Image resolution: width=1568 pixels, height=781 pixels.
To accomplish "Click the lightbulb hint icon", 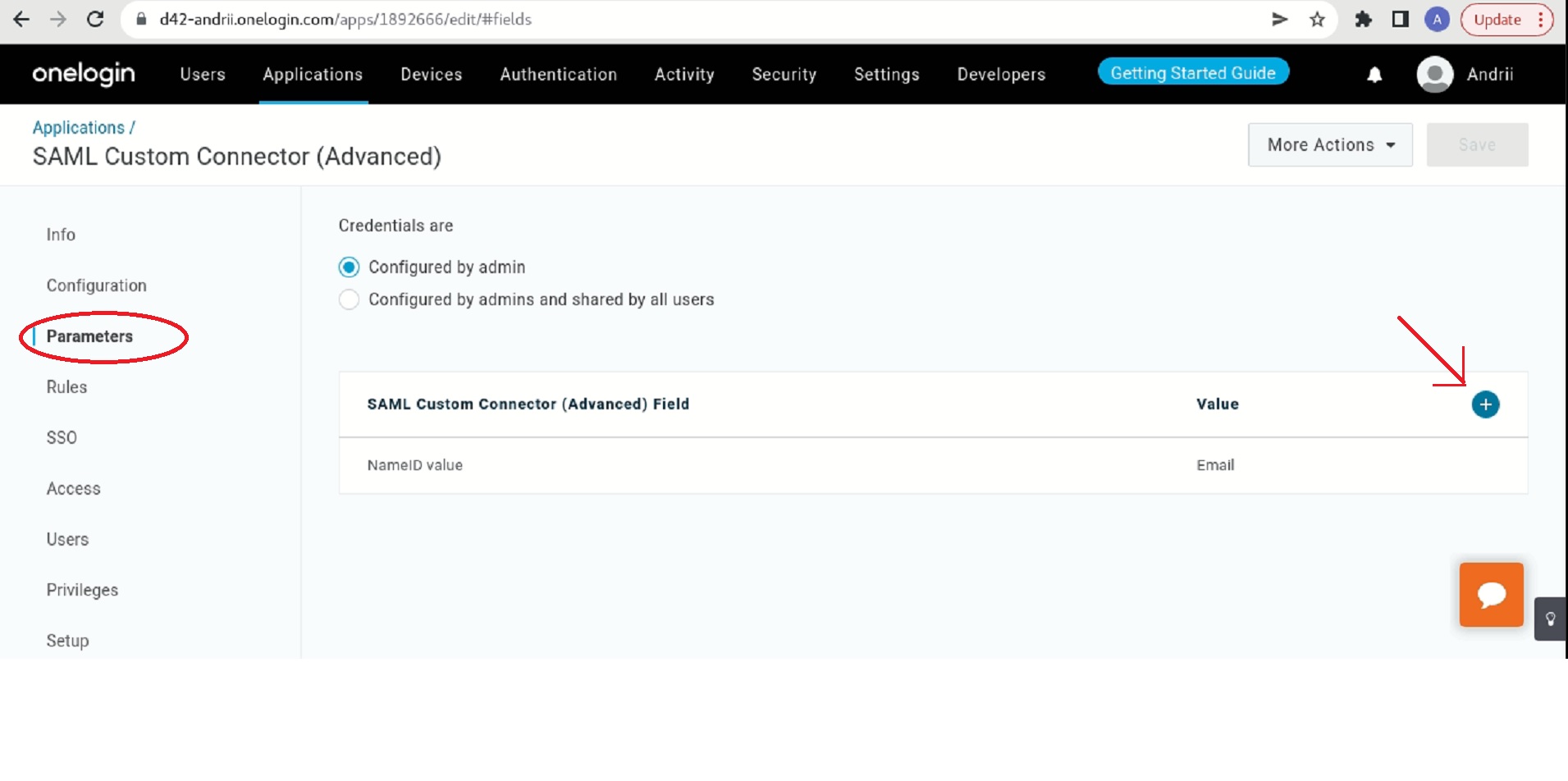I will [x=1550, y=619].
